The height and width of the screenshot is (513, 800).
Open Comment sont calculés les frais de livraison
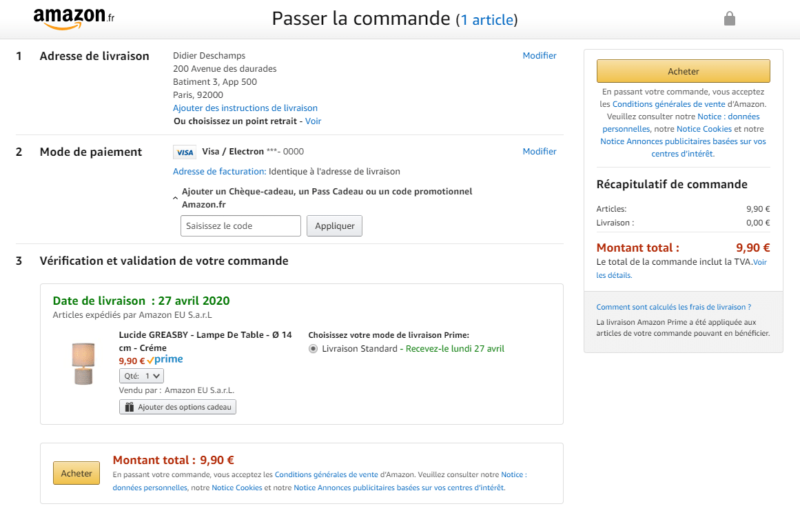(673, 307)
